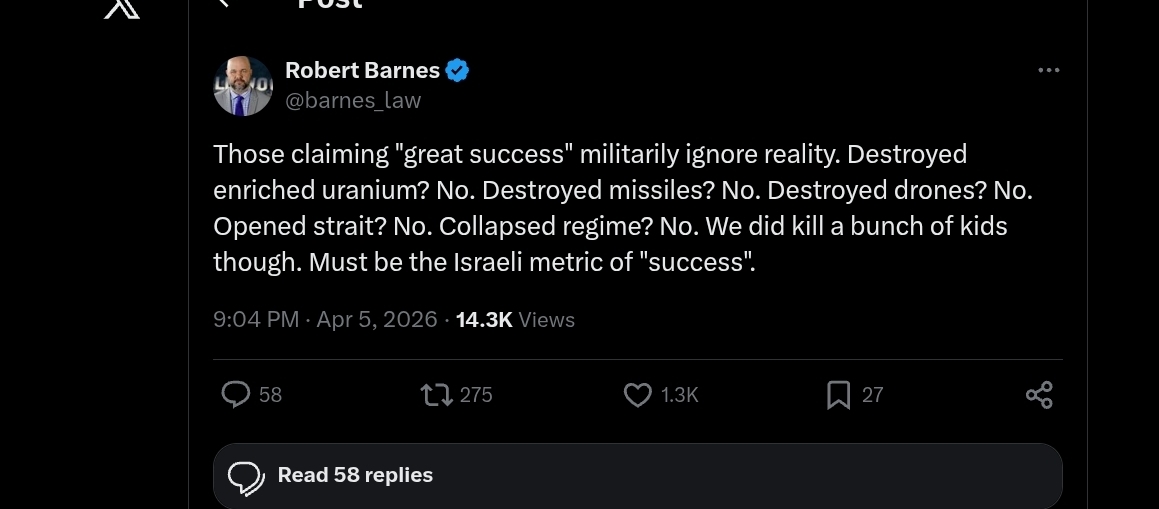Click the chat bubbles icon beside Read replies
This screenshot has width=1159, height=509.
[246, 477]
